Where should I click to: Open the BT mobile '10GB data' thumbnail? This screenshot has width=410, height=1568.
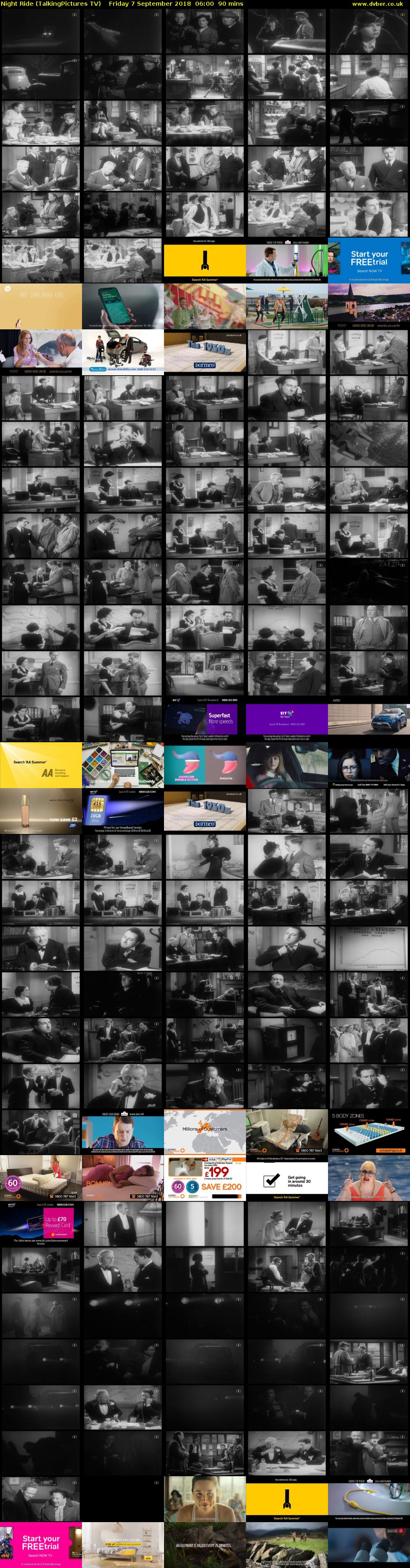pyautogui.click(x=123, y=811)
